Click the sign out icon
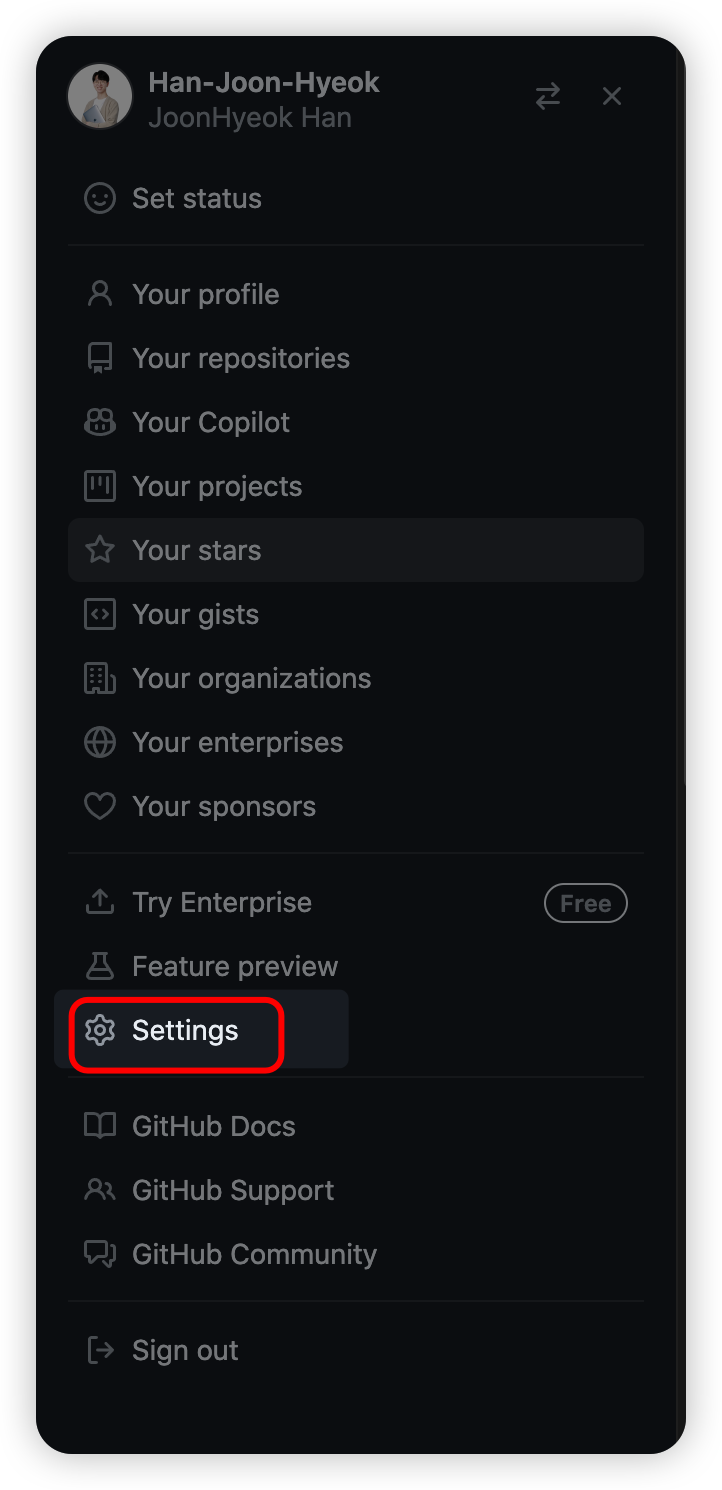This screenshot has height=1490, width=722. (100, 1350)
